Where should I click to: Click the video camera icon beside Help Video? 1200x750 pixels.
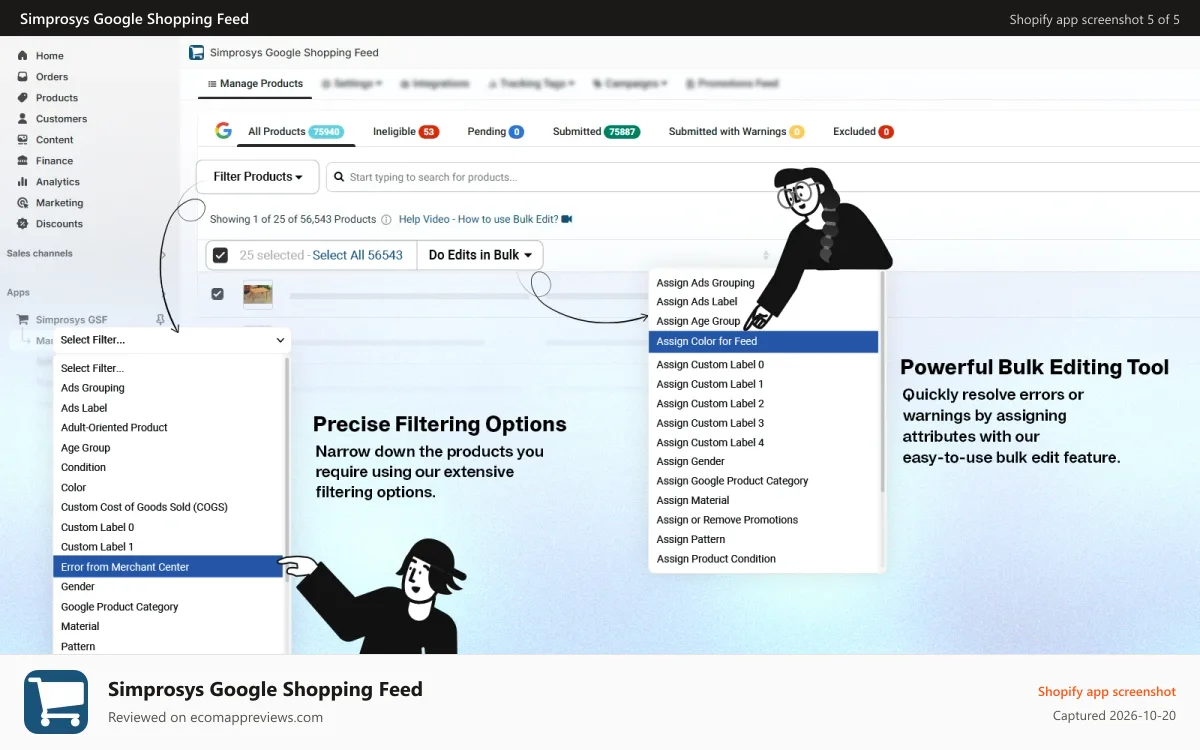click(567, 219)
